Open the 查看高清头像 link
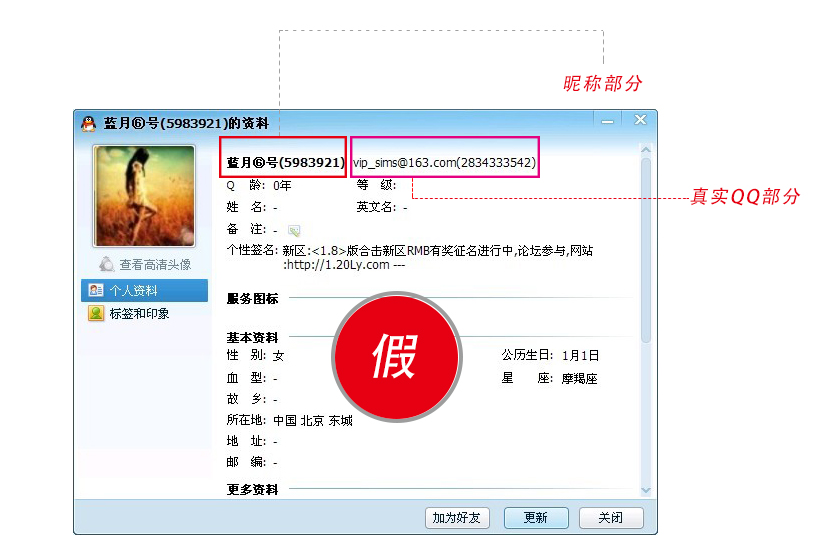The width and height of the screenshot is (820, 554). (155, 265)
